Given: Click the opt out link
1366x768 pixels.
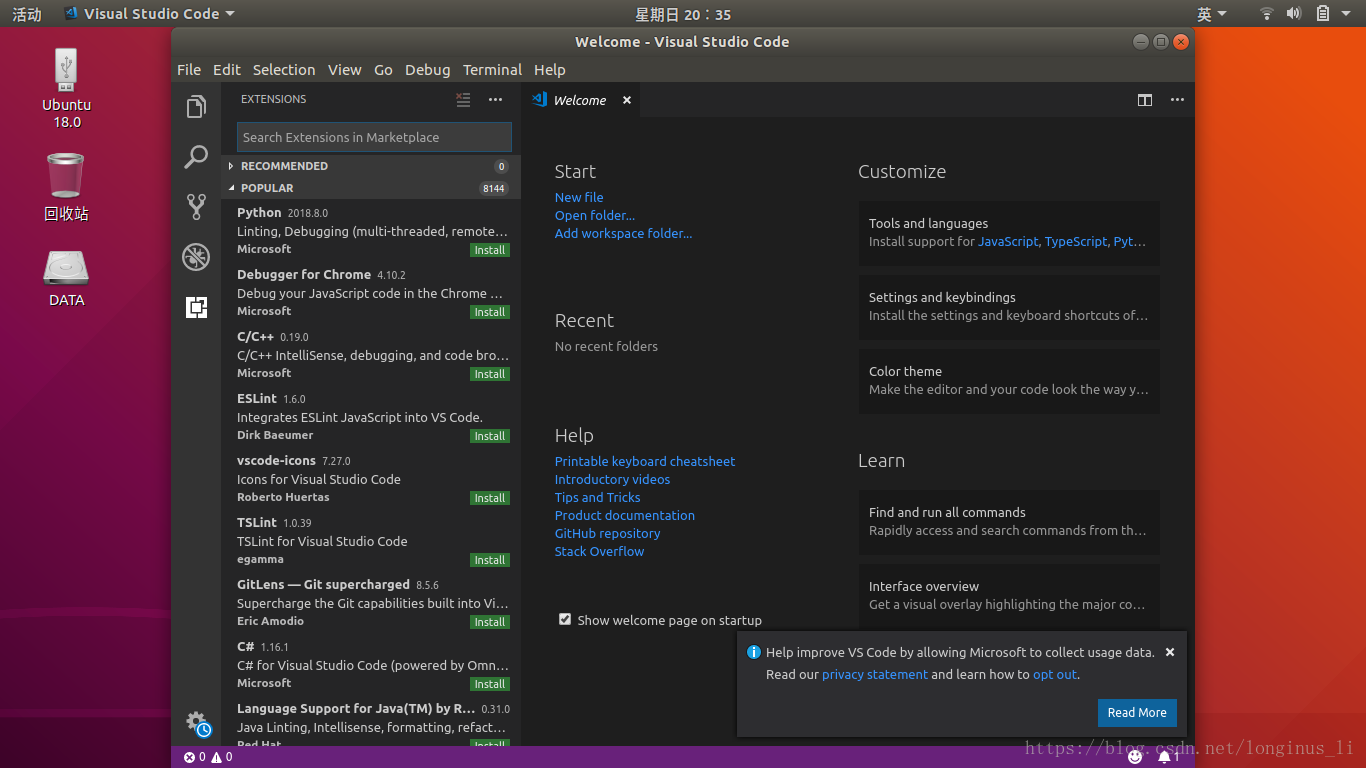Looking at the screenshot, I should 1055,674.
